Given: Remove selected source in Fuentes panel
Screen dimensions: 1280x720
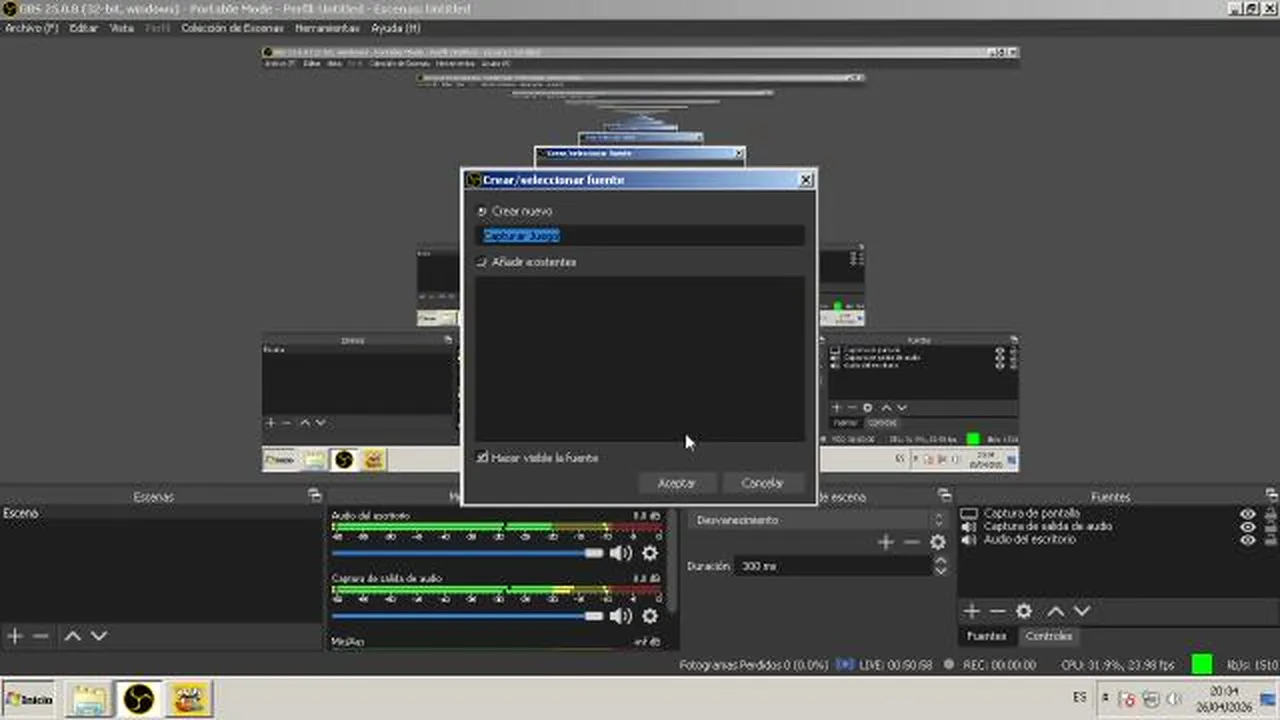Looking at the screenshot, I should (x=997, y=611).
